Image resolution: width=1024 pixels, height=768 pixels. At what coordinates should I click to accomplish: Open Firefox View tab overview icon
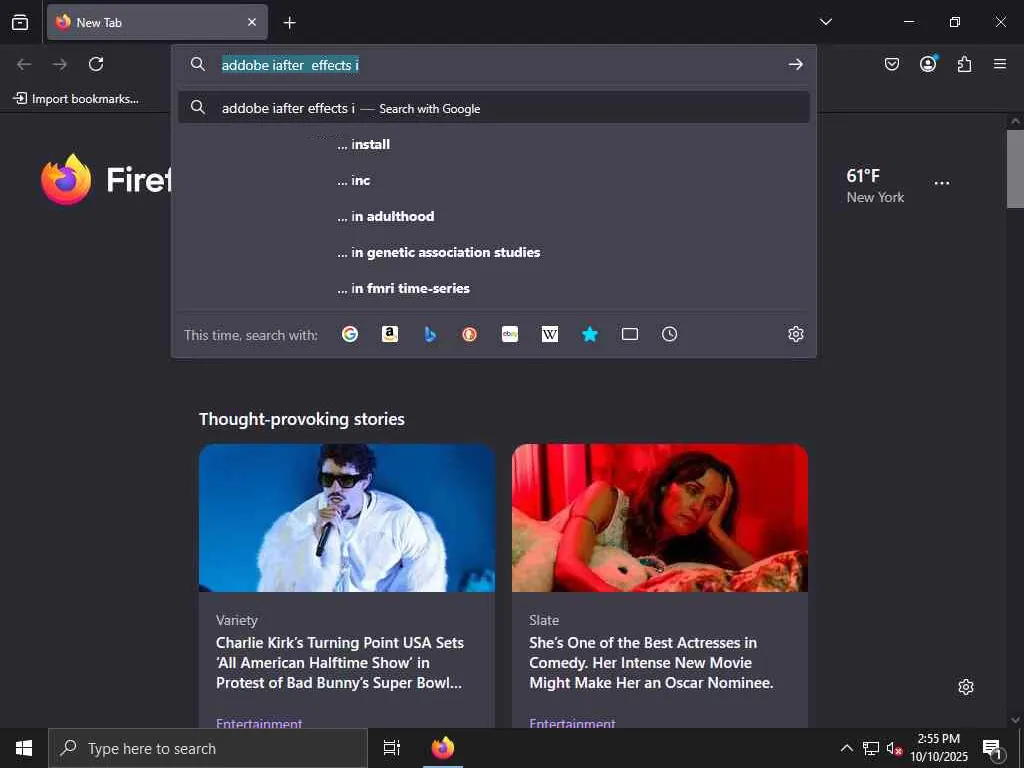coord(20,22)
